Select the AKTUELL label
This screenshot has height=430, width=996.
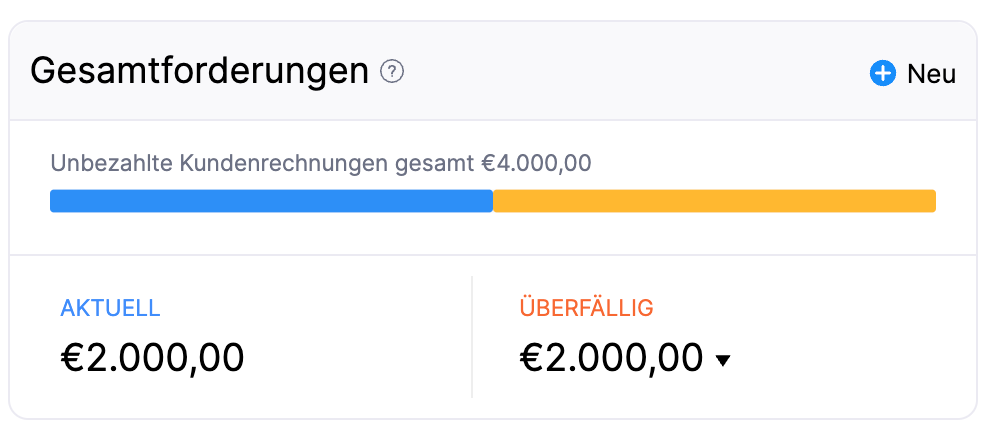[x=110, y=308]
